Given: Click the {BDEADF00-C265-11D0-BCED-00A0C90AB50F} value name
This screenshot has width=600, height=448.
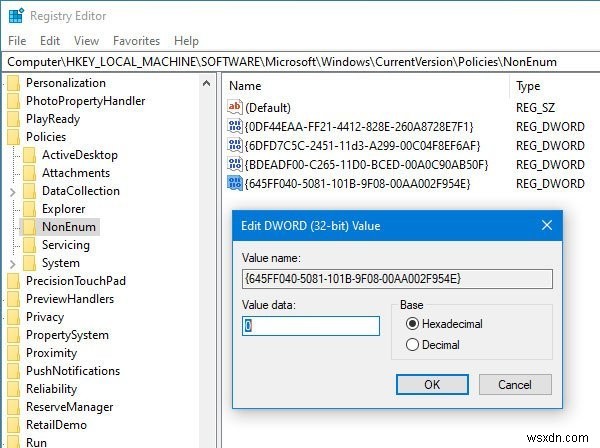Looking at the screenshot, I should [x=367, y=165].
